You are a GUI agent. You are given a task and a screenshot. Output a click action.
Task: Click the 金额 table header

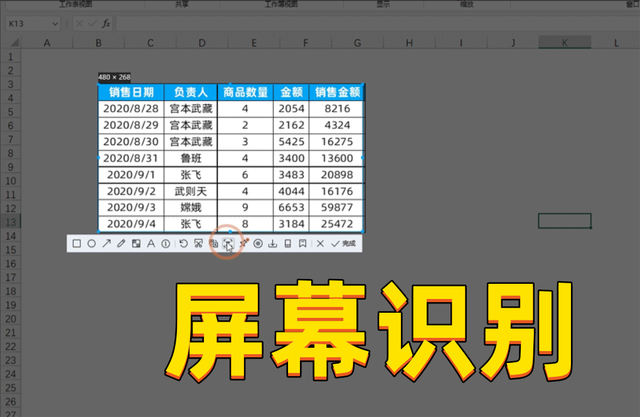pos(291,92)
